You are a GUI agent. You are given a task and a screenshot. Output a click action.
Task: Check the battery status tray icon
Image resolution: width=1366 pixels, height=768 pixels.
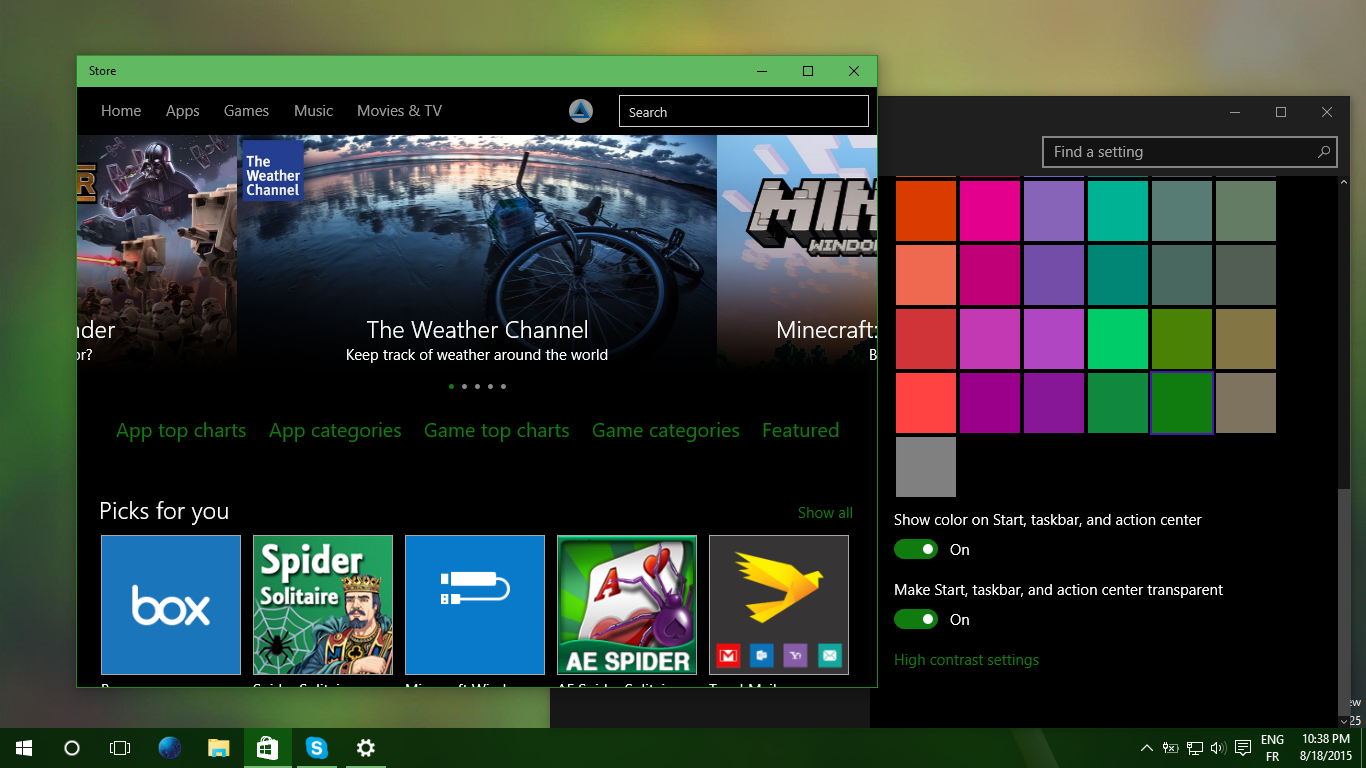pos(1171,748)
